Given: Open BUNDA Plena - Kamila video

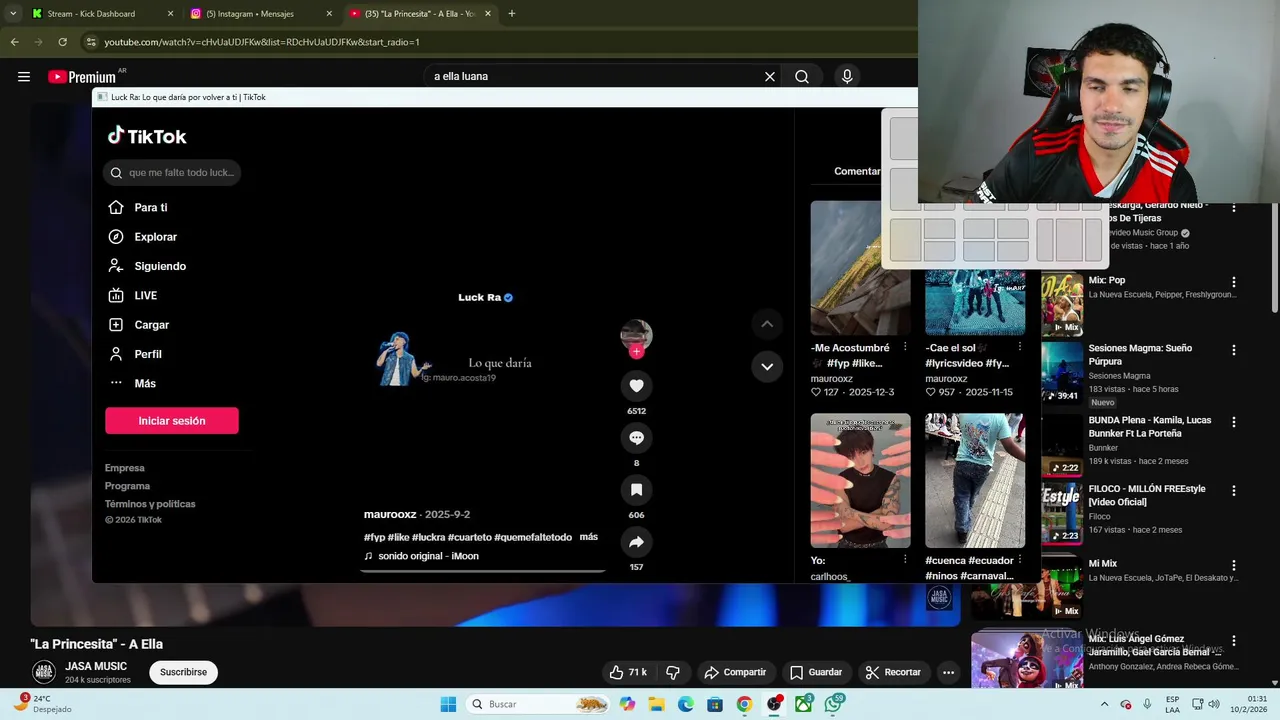Looking at the screenshot, I should [x=1149, y=427].
